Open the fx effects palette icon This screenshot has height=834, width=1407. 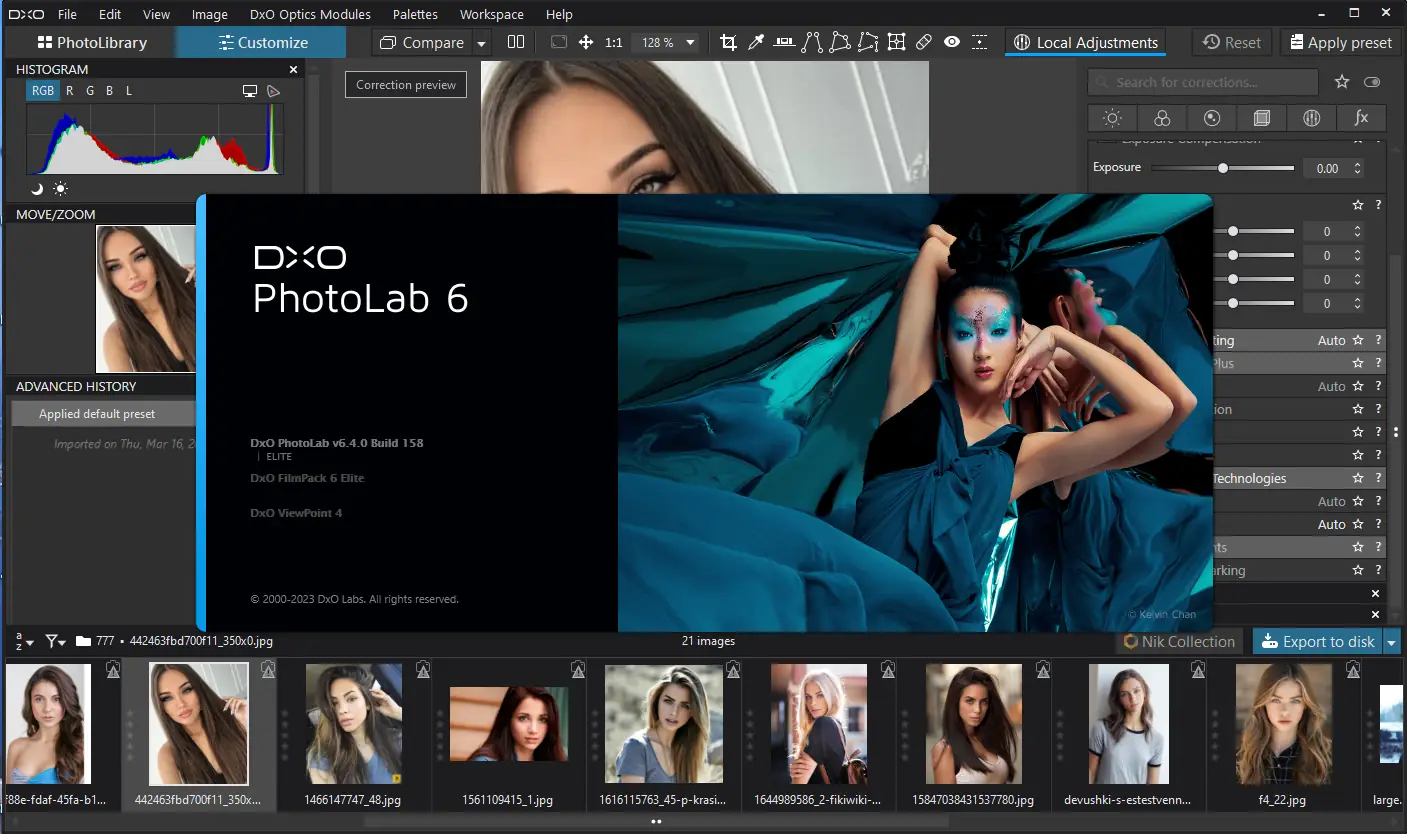1361,118
